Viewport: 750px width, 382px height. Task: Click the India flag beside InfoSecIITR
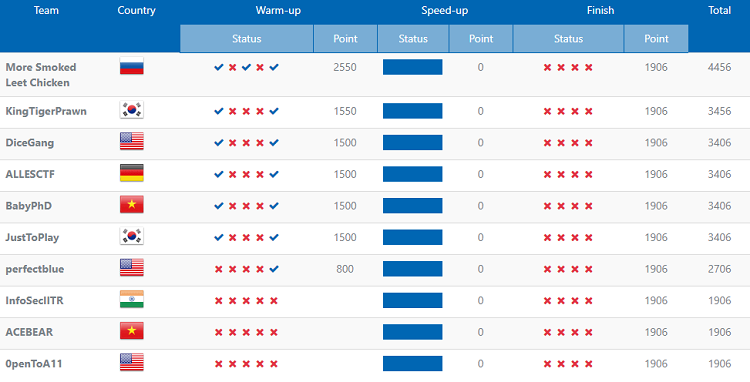[x=132, y=299]
